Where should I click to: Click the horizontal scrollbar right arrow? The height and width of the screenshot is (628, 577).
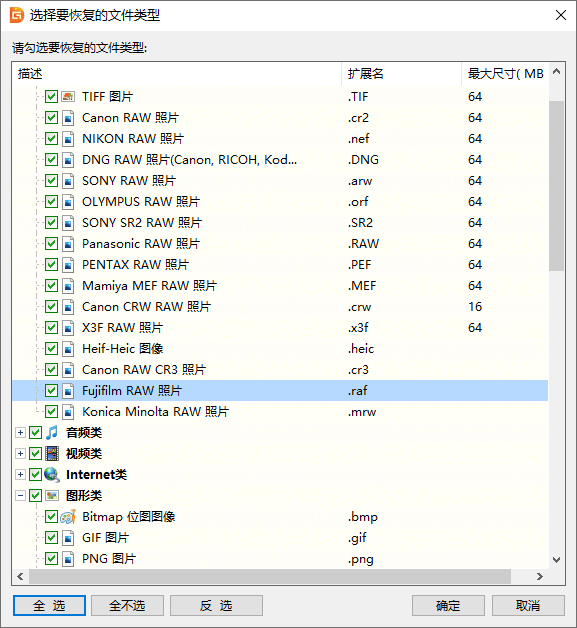[539, 576]
